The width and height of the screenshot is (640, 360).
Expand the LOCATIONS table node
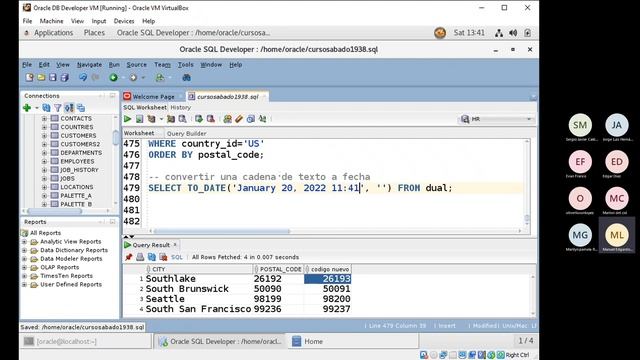point(44,187)
